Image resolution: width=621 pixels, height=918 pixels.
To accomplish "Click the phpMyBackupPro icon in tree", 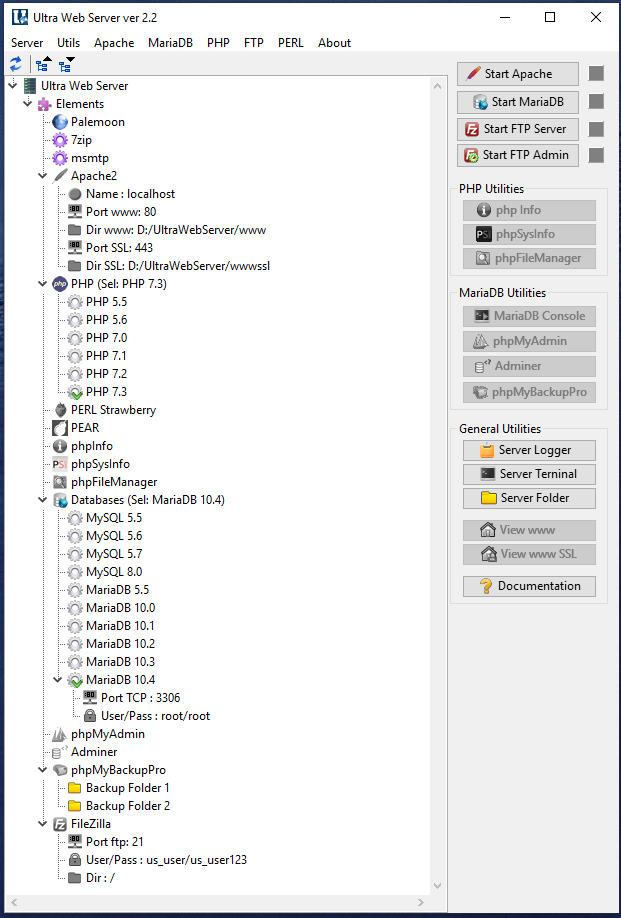I will pos(60,770).
